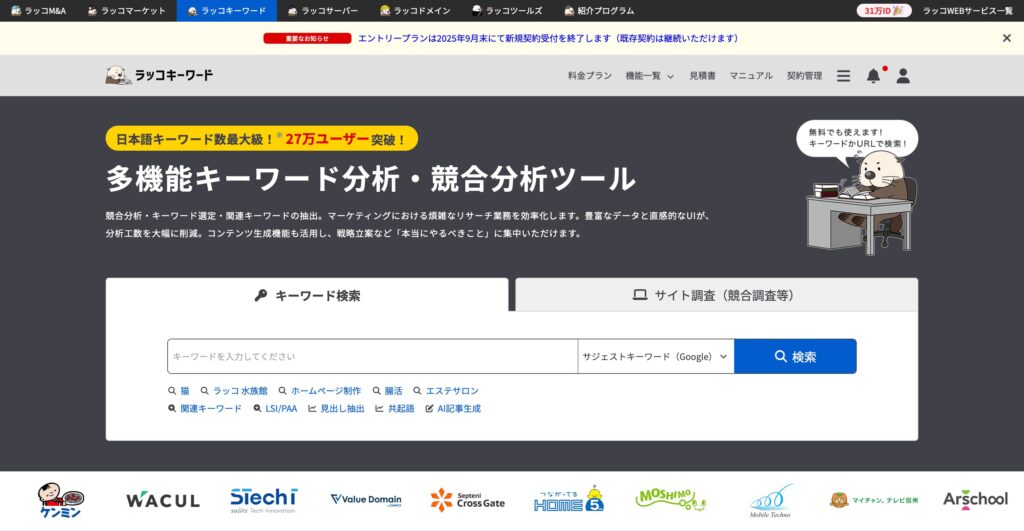The height and width of the screenshot is (531, 1024).
Task: Click the Rakko Keyword otter logo
Action: 159,75
